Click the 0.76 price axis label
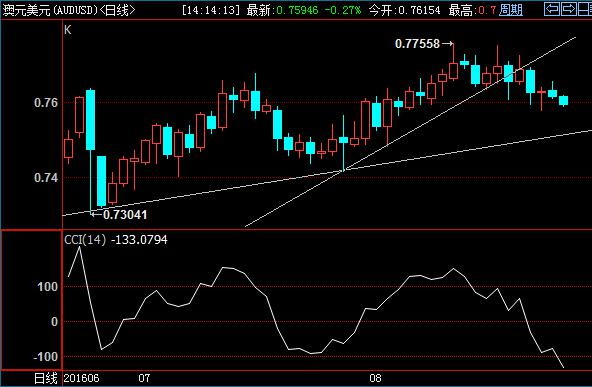This screenshot has width=592, height=387. tap(46, 102)
